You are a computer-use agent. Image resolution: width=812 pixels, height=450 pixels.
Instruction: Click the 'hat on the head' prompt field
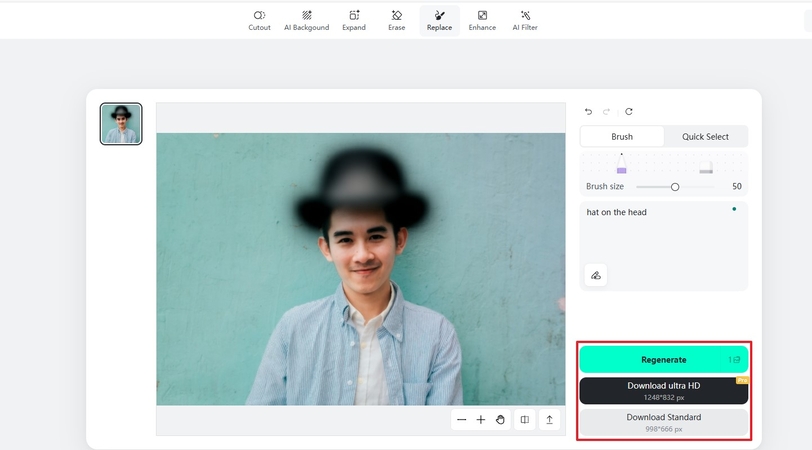tap(663, 245)
